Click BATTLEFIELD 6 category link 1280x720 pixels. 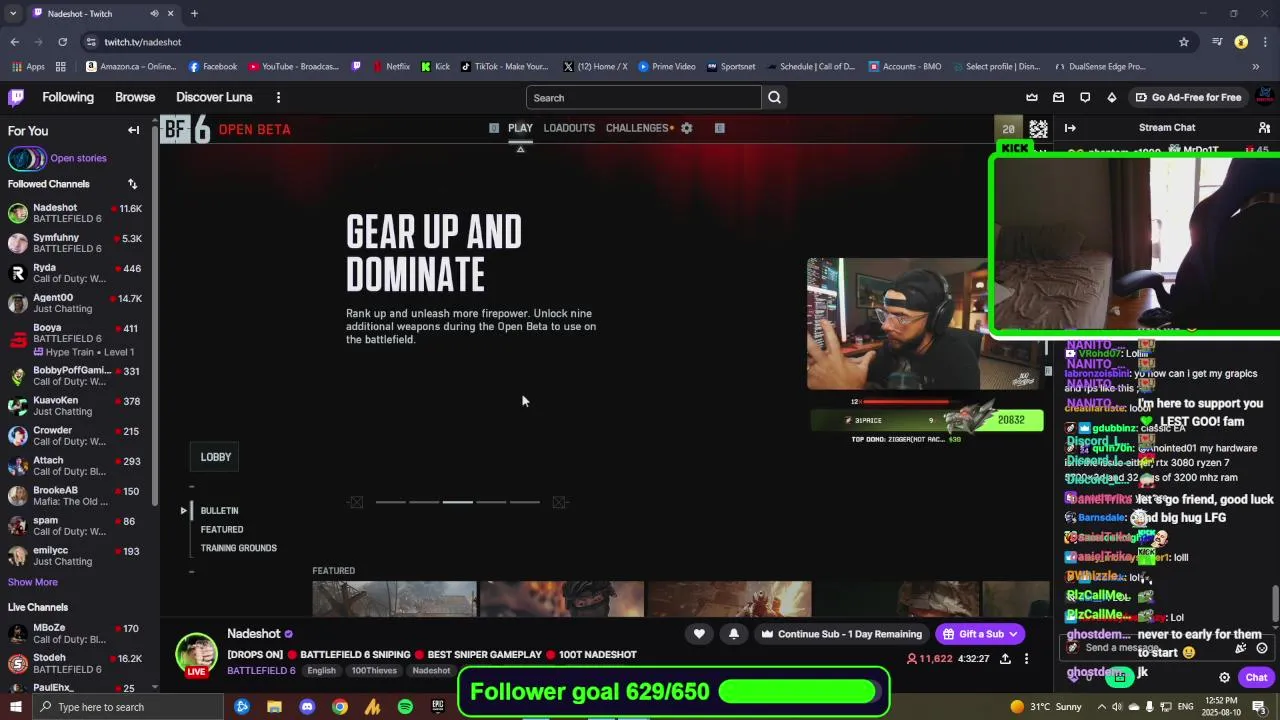pyautogui.click(x=261, y=671)
